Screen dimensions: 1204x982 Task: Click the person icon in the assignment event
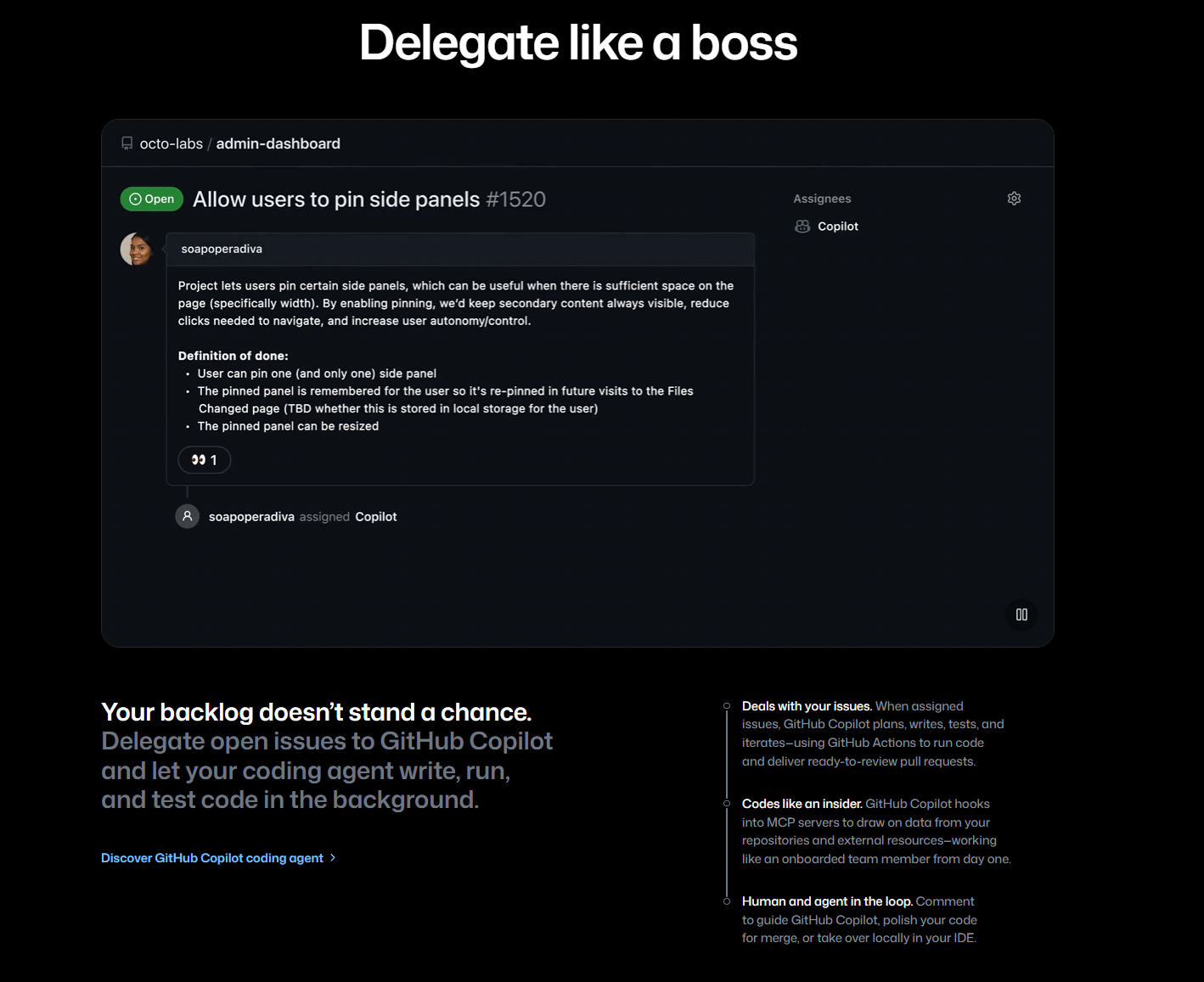coord(187,516)
